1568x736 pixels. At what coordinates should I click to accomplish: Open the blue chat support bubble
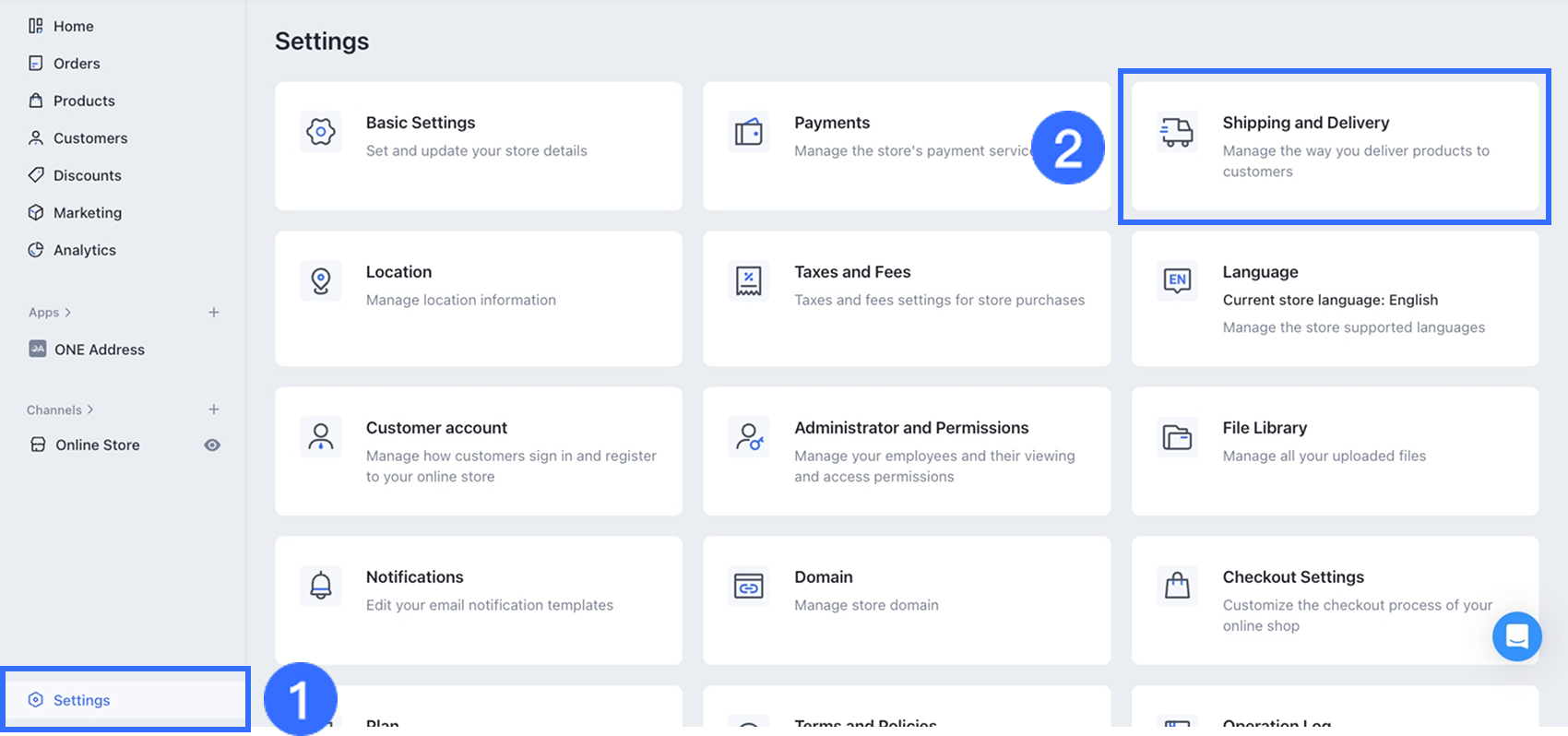(x=1517, y=636)
